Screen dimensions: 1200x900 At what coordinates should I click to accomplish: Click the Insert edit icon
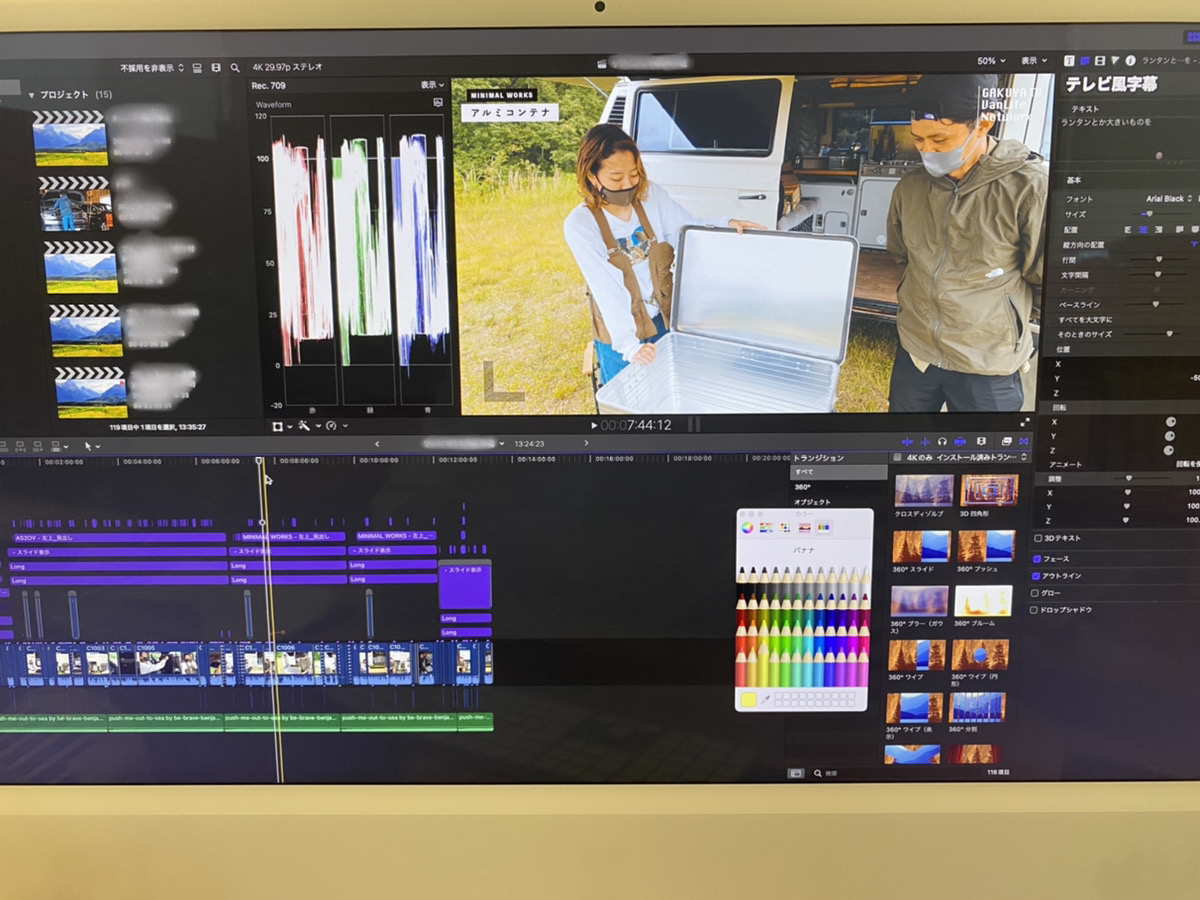22,446
